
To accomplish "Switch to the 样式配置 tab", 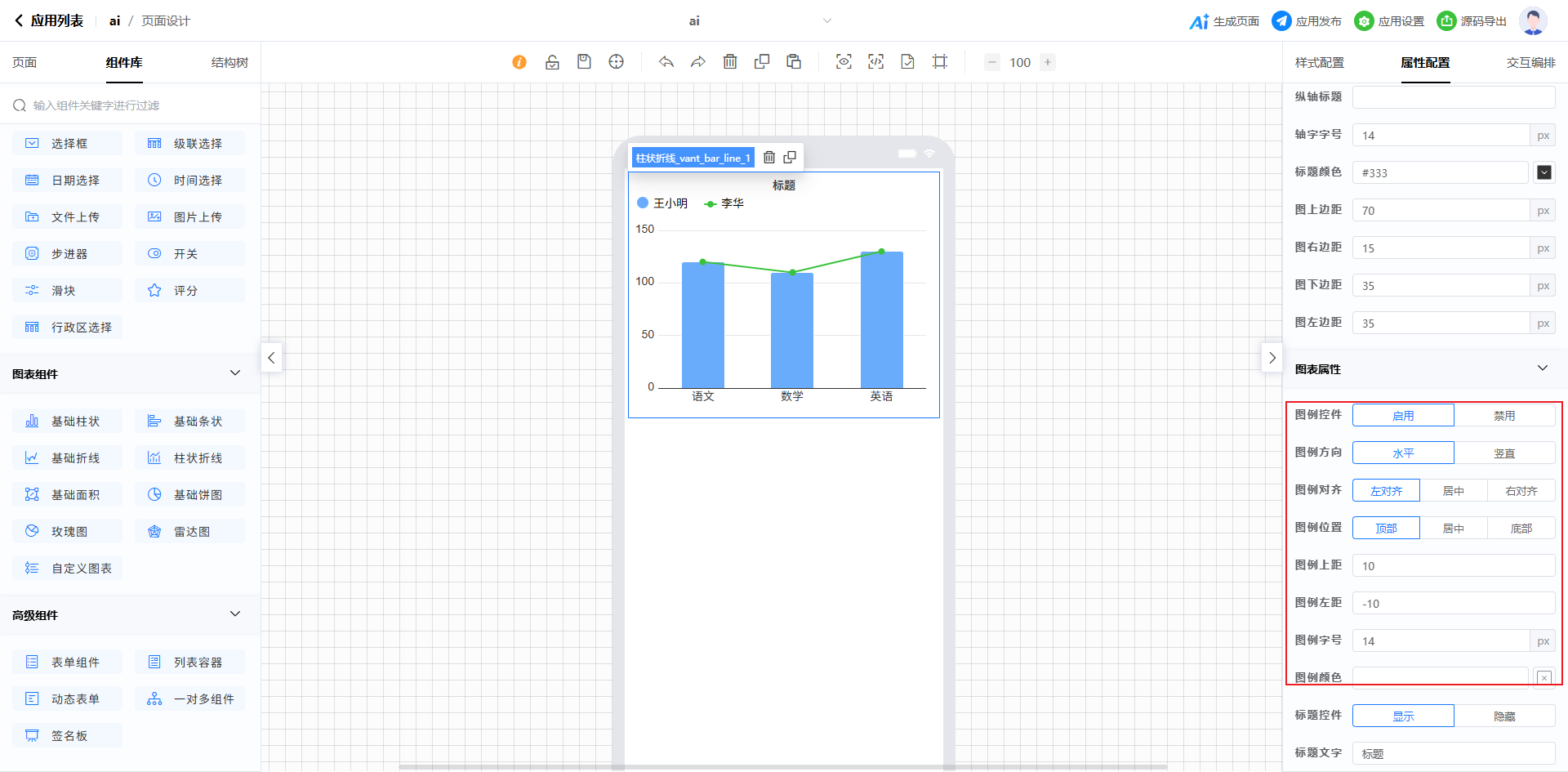I will coord(1319,63).
